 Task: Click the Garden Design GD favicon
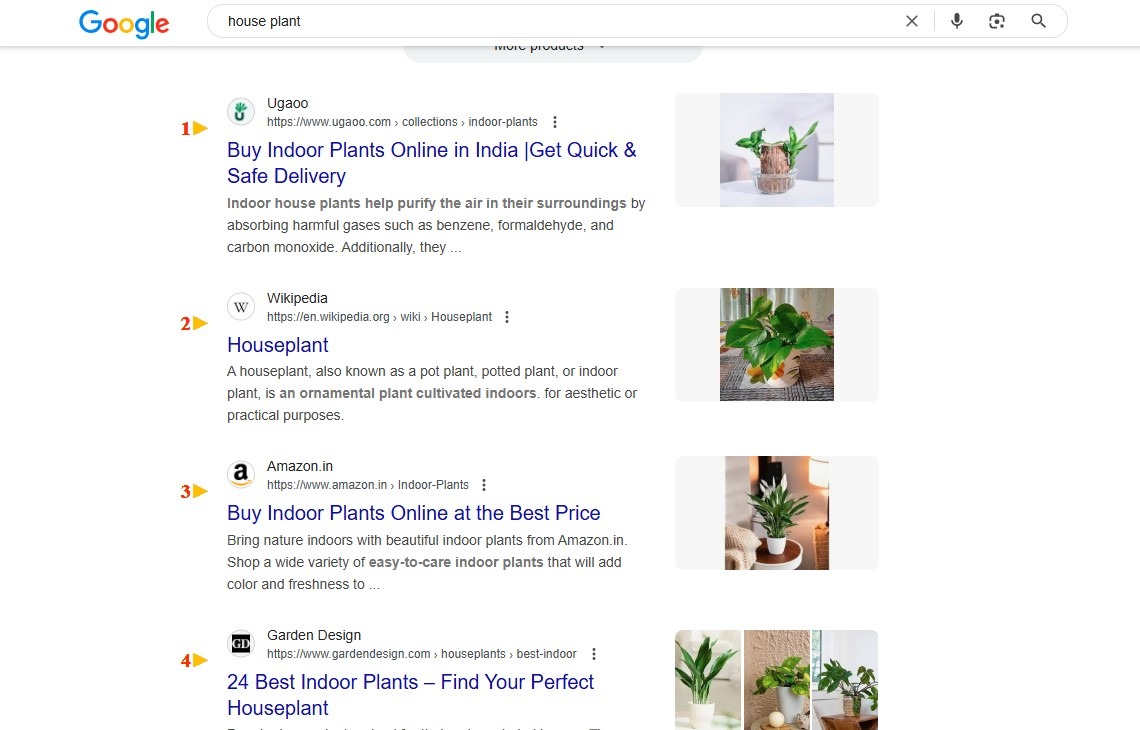241,643
